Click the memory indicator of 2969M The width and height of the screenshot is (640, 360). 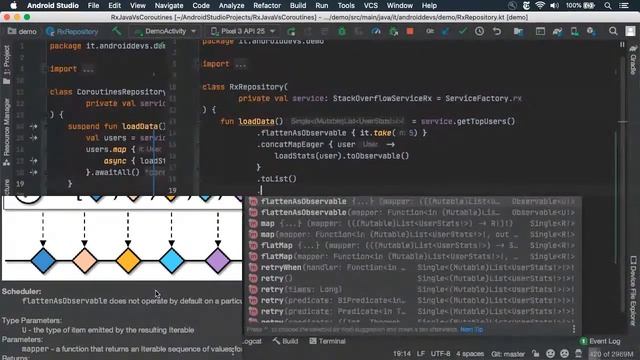(611, 354)
